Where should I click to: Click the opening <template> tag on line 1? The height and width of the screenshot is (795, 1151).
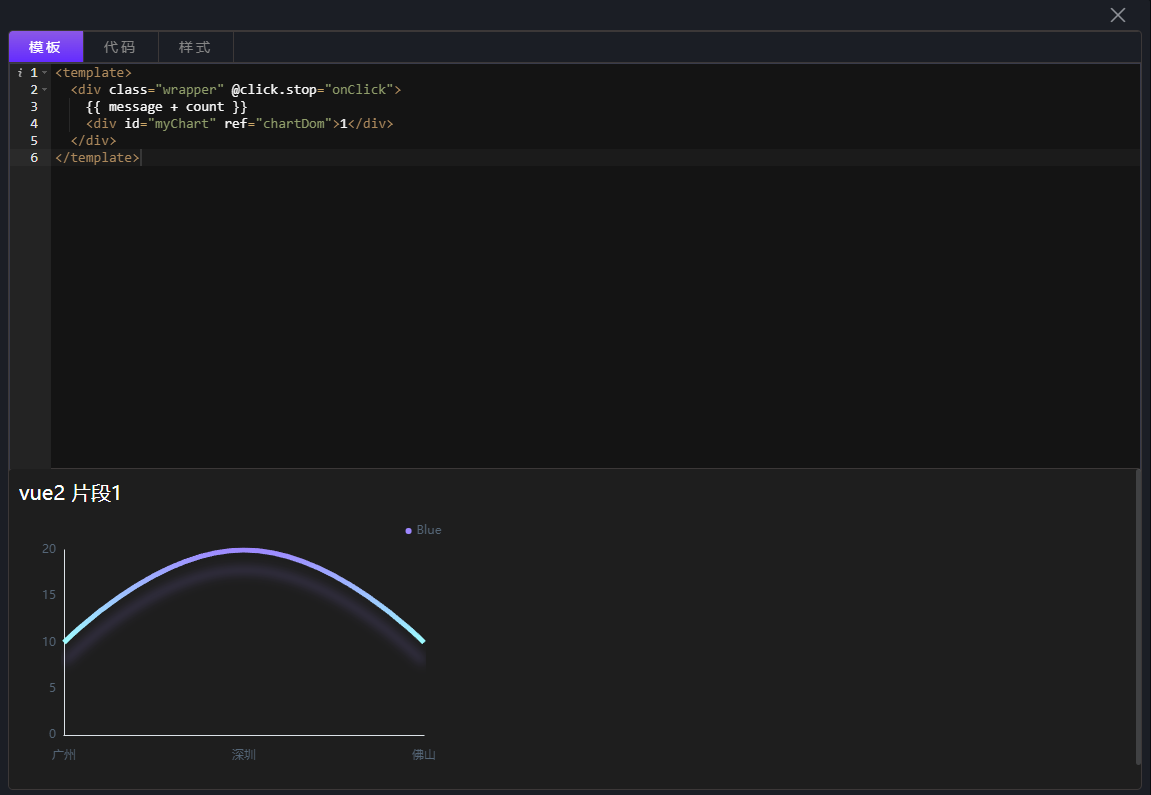[93, 73]
